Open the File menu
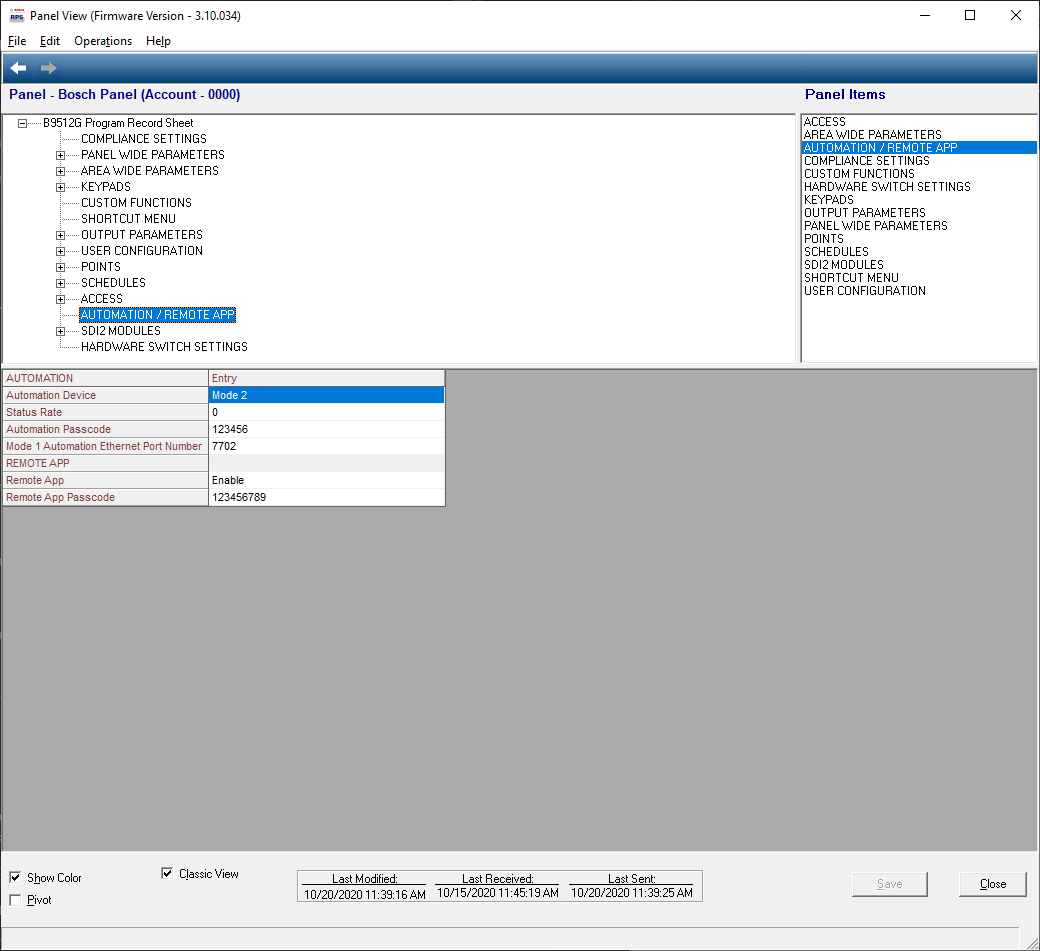 (16, 41)
